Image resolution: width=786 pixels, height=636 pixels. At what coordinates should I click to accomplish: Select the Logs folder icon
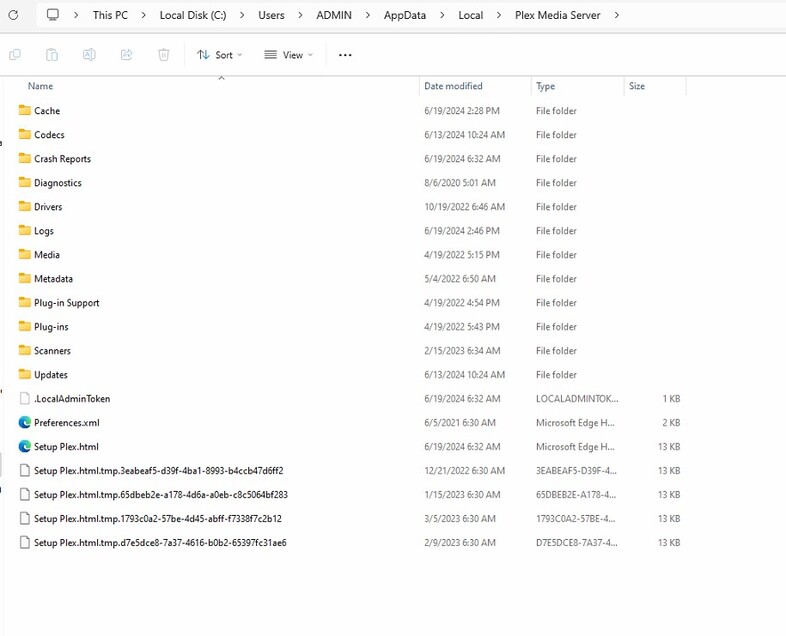[x=25, y=231]
